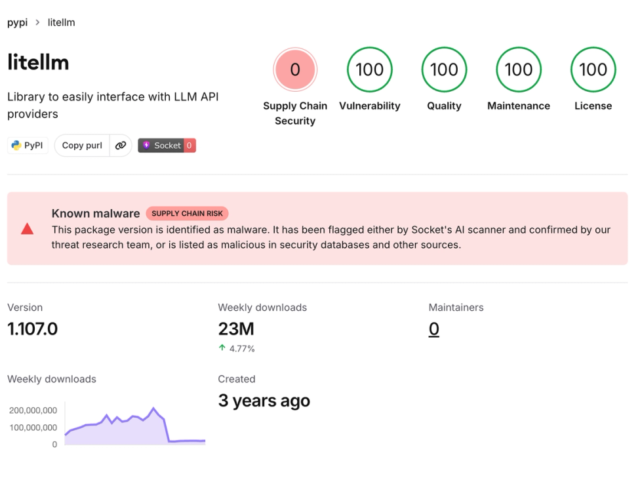Open the Socket score badge

click(x=167, y=145)
